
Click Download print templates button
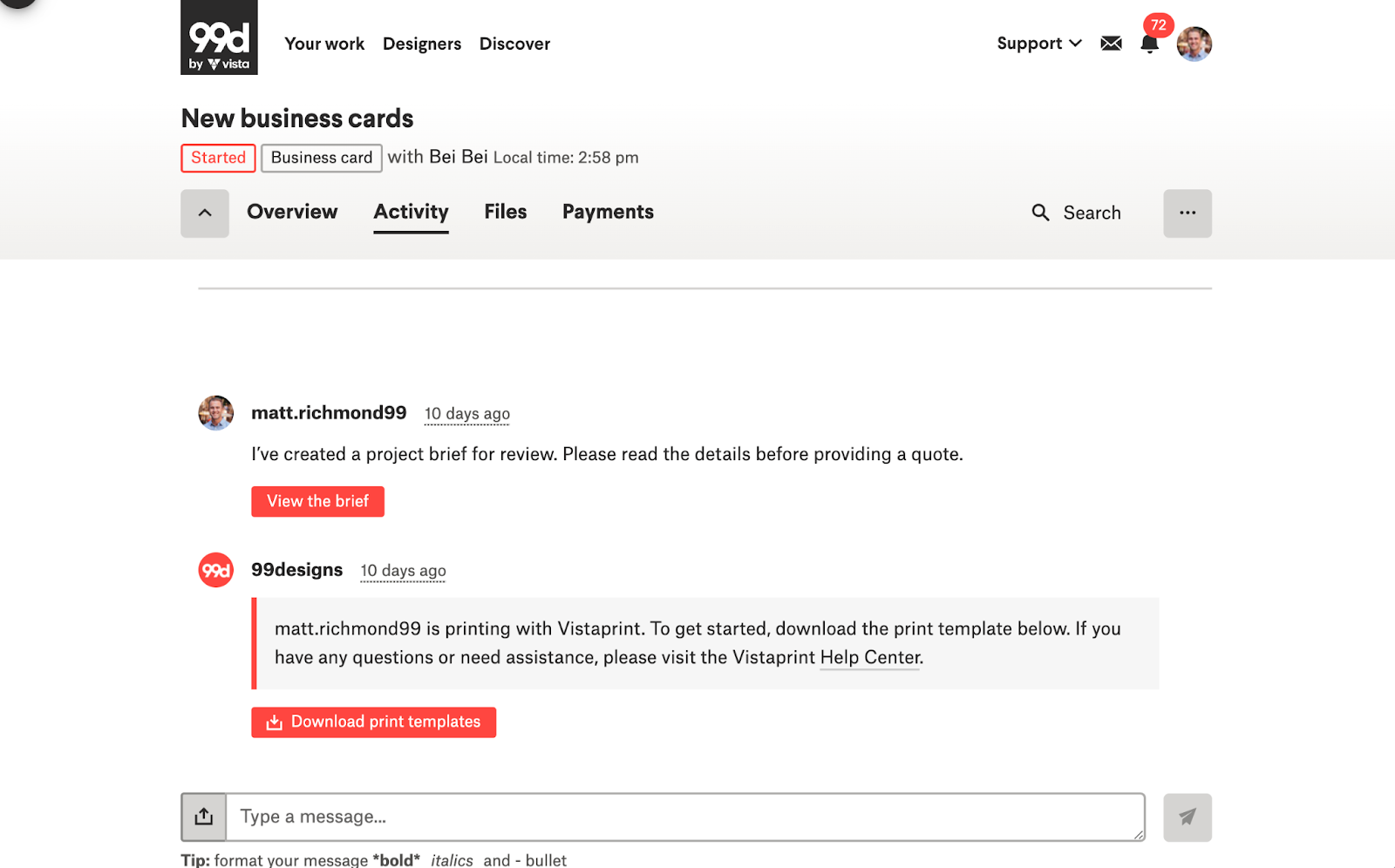coord(373,722)
